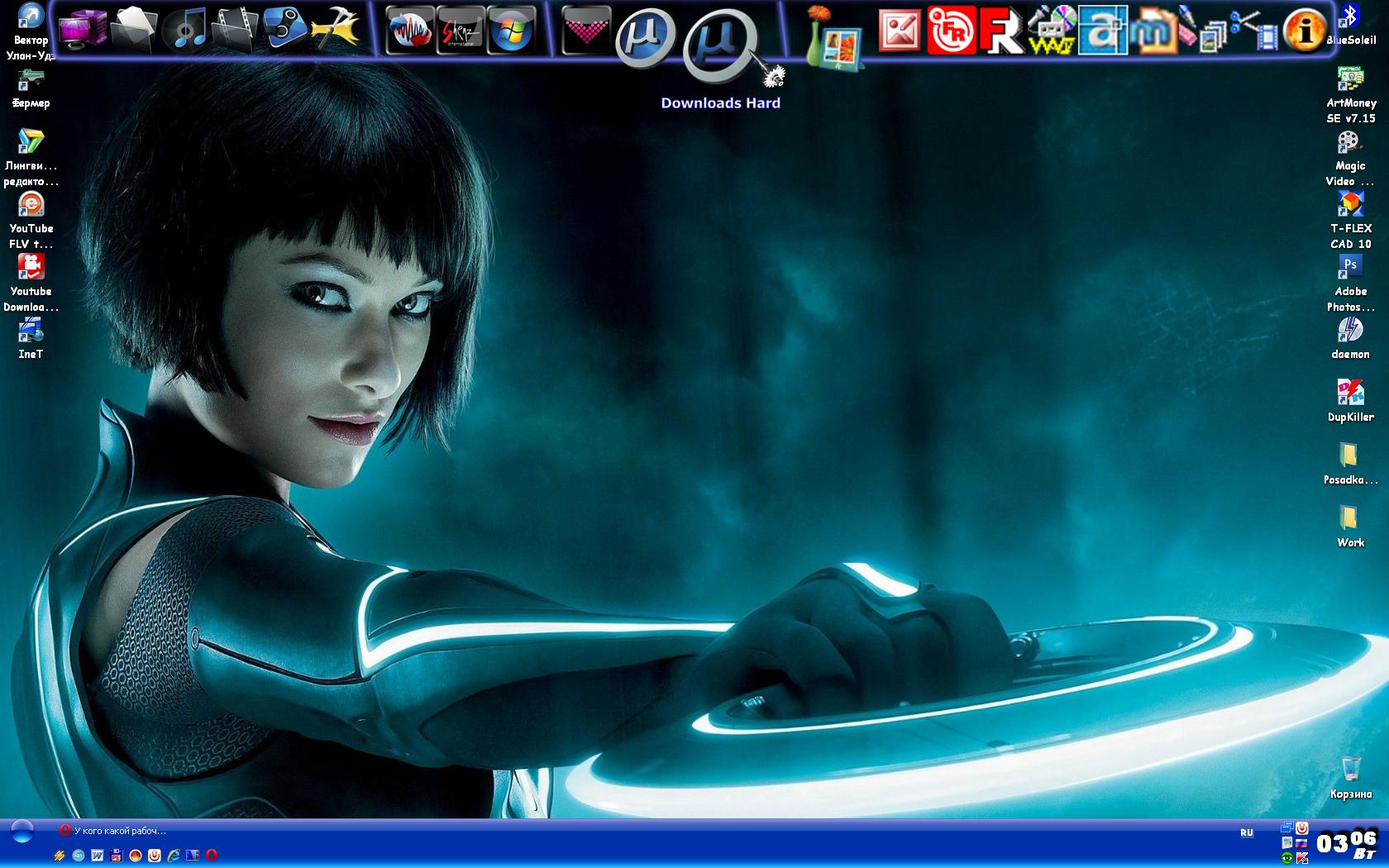Open the videos folder in the dock
The width and height of the screenshot is (1389, 868).
[x=234, y=30]
